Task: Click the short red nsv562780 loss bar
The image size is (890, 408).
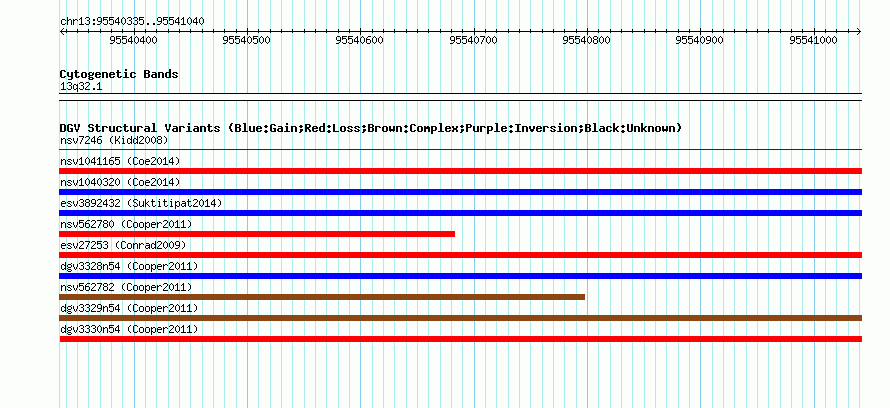Action: [257, 234]
